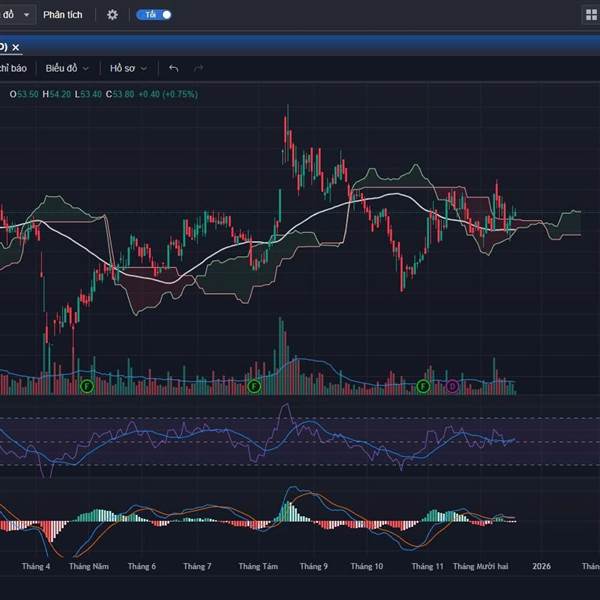Click the green F marker near Tháng 11
The height and width of the screenshot is (600, 600).
click(423, 385)
